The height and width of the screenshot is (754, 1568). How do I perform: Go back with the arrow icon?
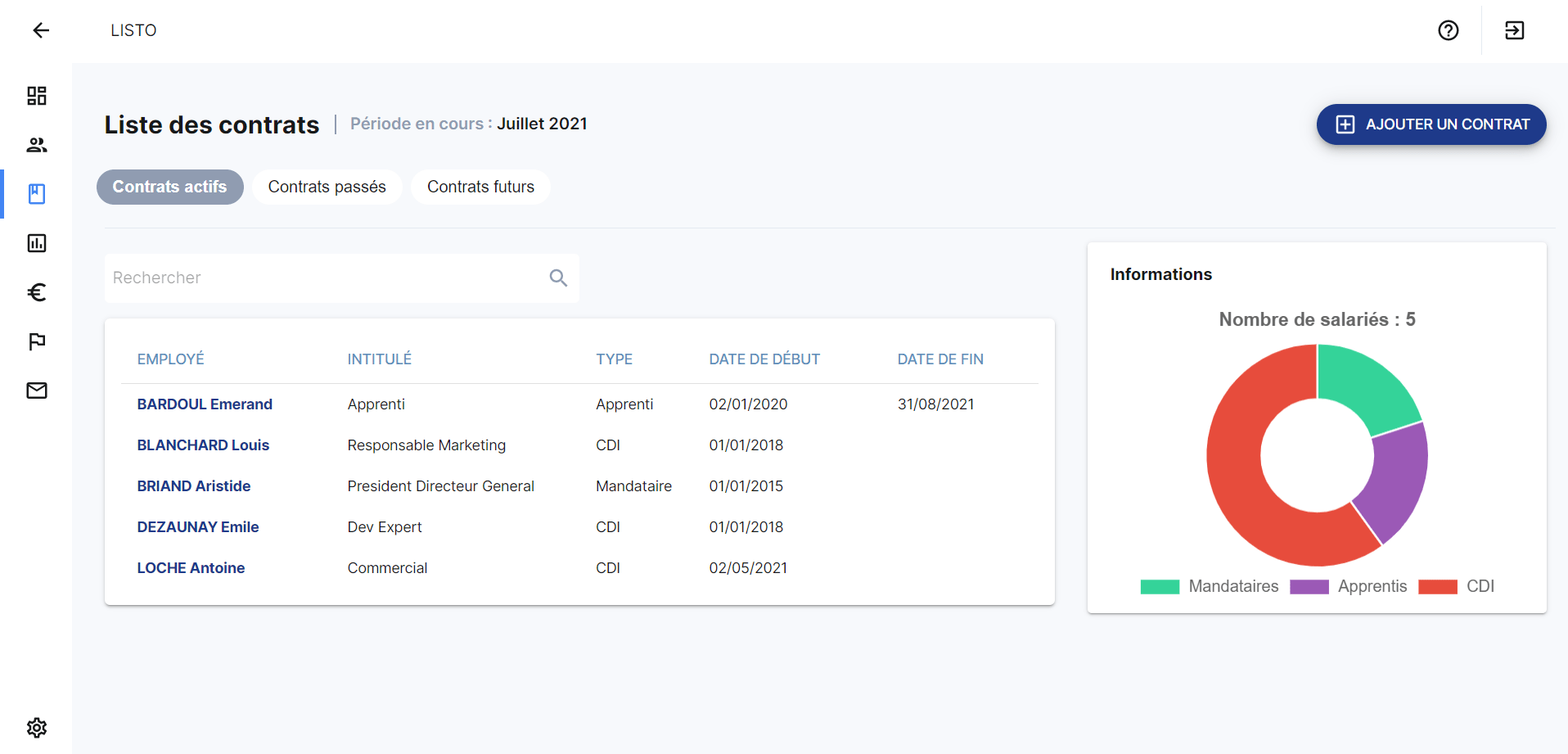41,30
